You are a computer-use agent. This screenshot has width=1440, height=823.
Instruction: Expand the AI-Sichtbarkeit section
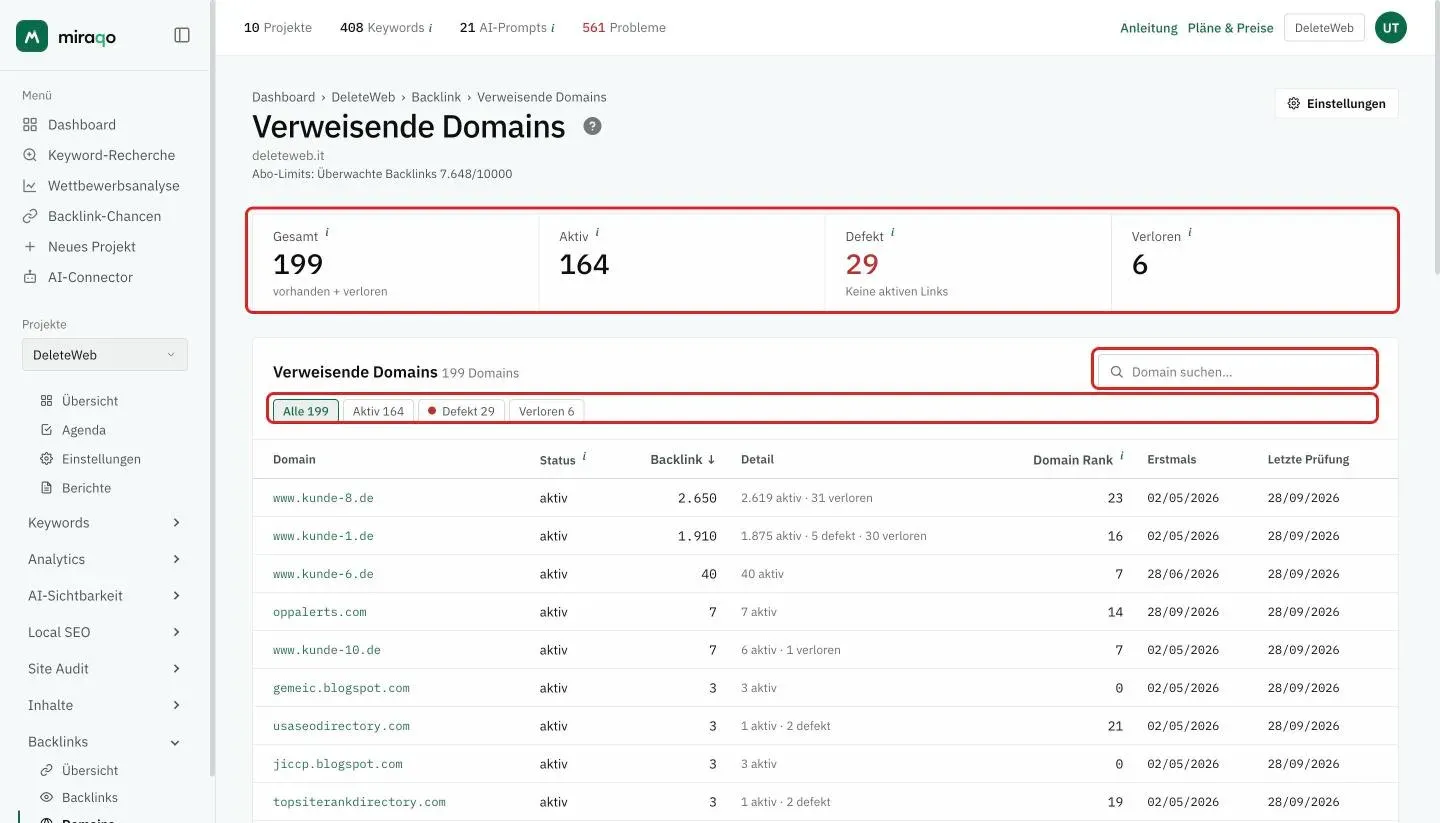(x=104, y=596)
